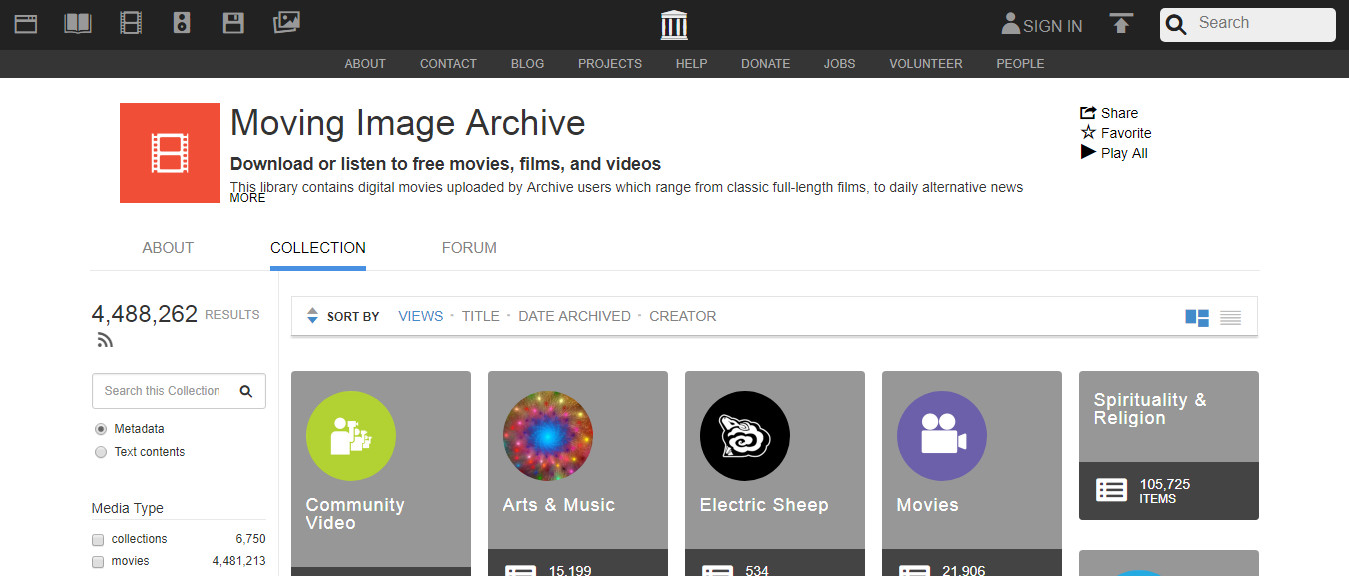
Task: Open the Texts book icon
Action: point(78,23)
